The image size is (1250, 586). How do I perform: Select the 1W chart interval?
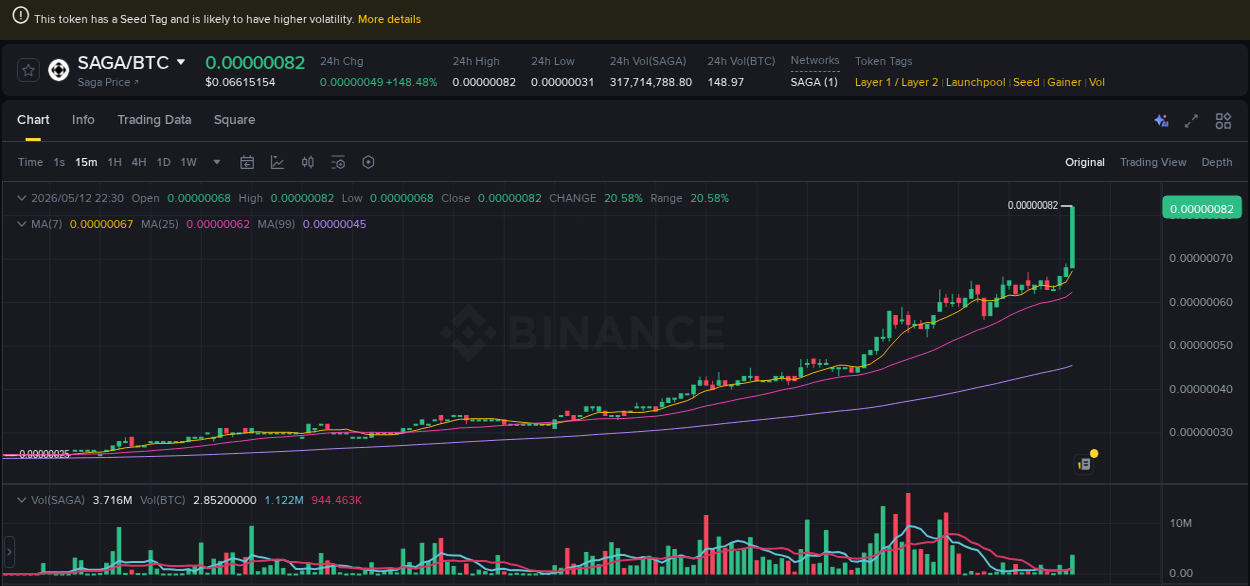tap(188, 162)
